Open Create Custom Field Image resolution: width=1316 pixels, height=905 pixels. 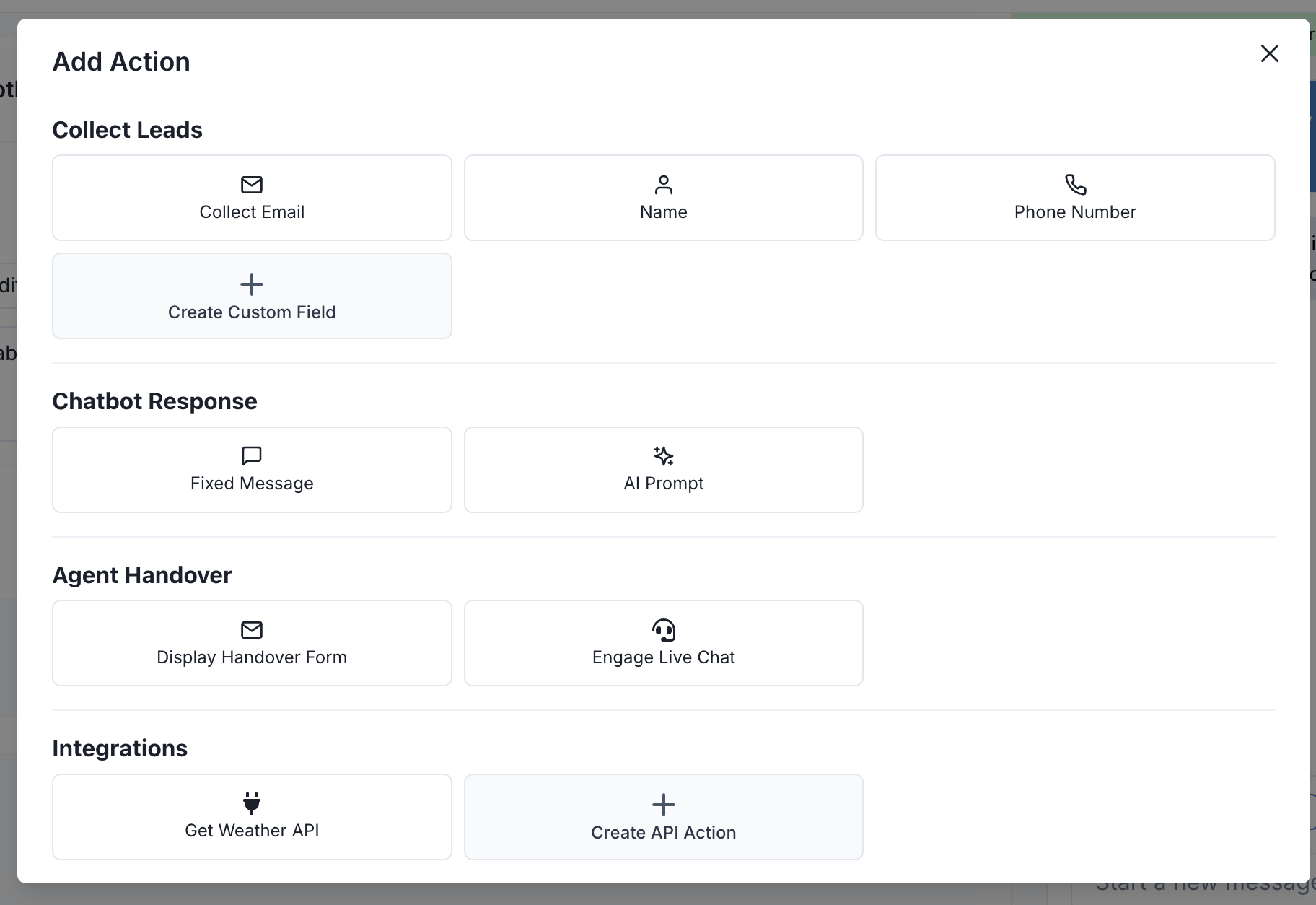[x=252, y=296]
